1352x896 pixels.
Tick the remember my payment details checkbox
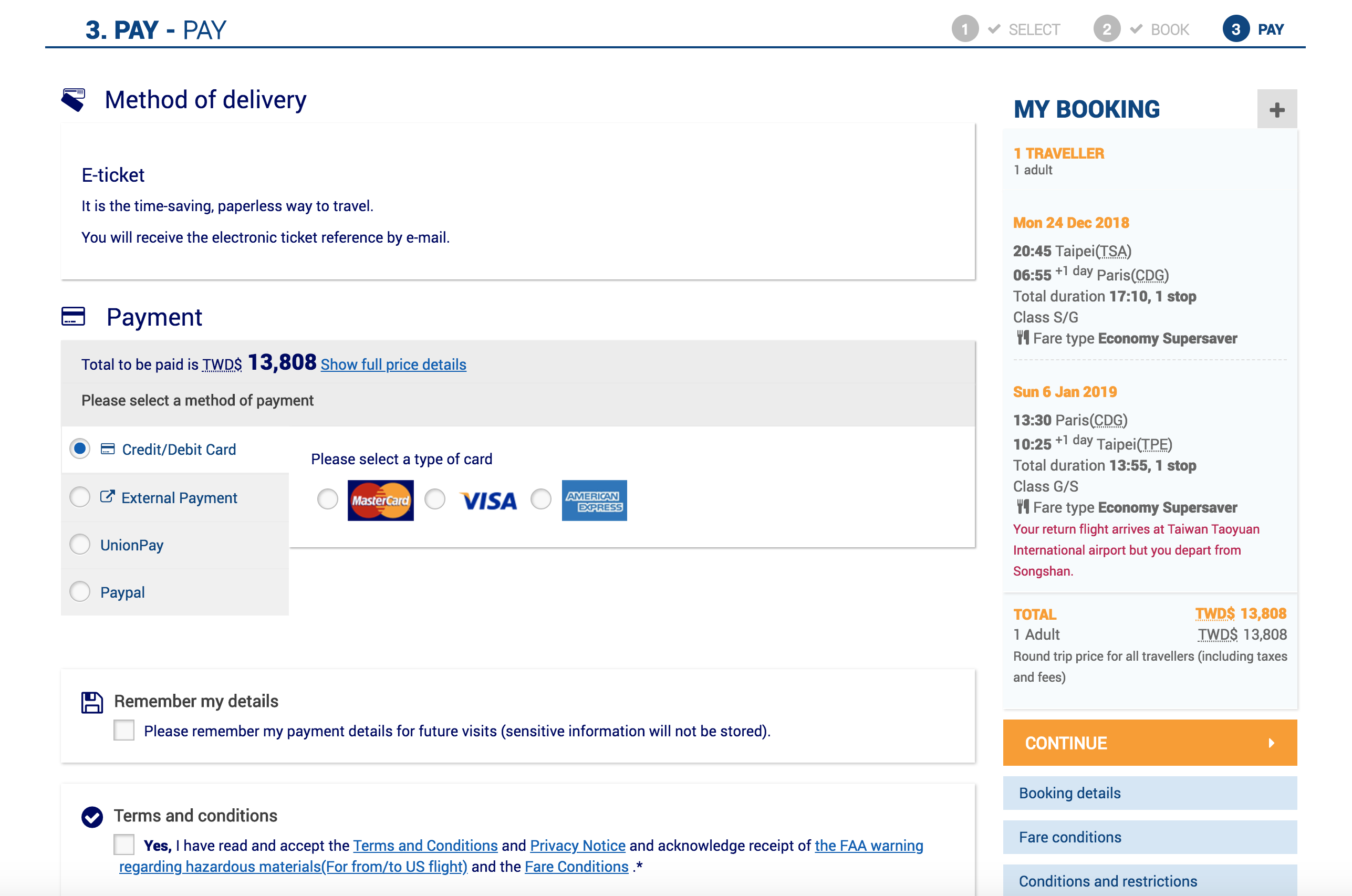coord(124,730)
